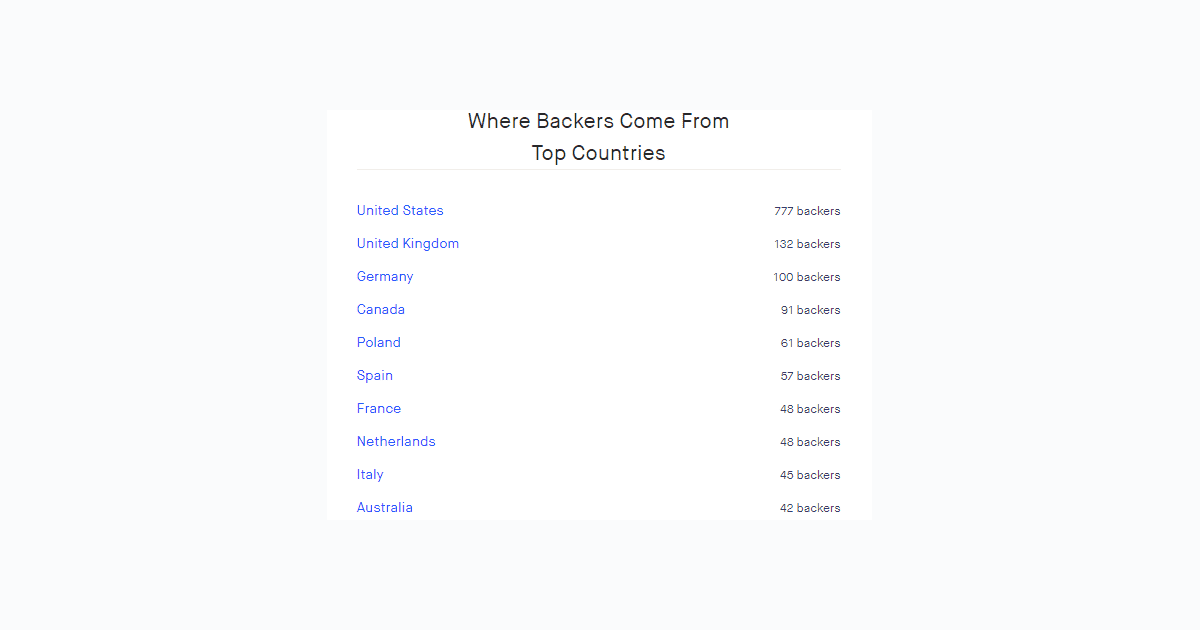Select the 100 backers count for Germany
The height and width of the screenshot is (630, 1200).
coord(807,277)
